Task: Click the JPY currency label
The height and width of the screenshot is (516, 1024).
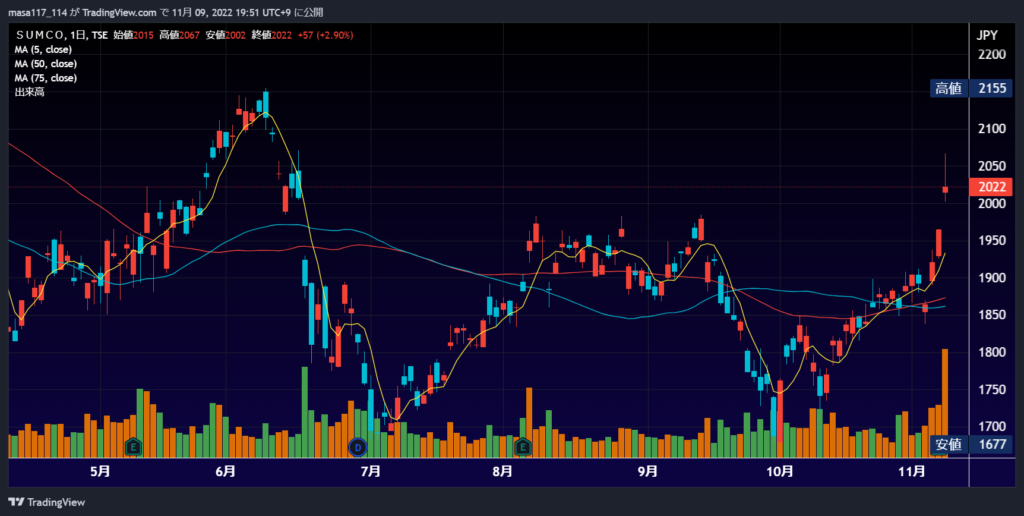Action: 987,35
